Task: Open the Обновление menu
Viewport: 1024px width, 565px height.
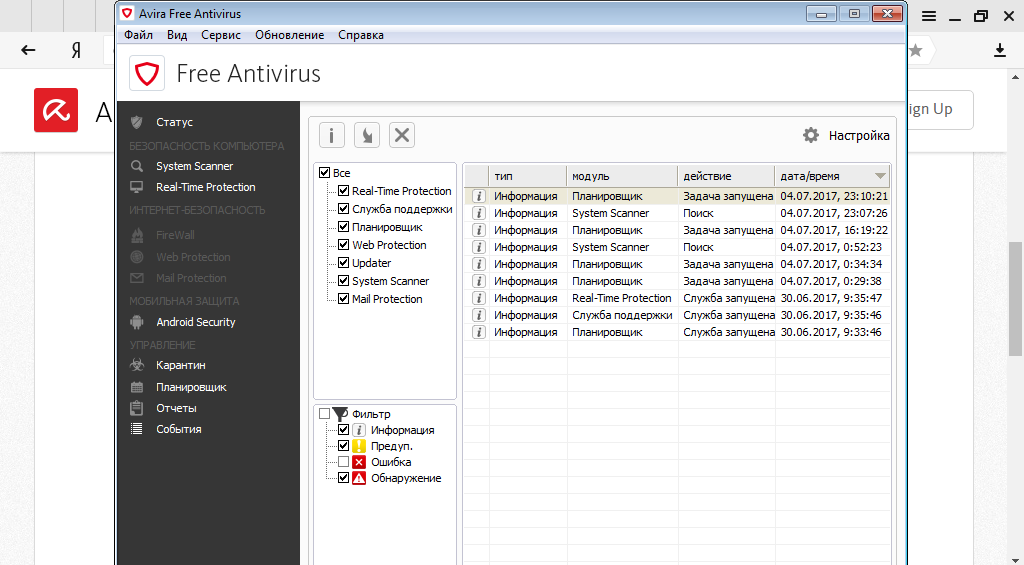Action: (x=289, y=35)
